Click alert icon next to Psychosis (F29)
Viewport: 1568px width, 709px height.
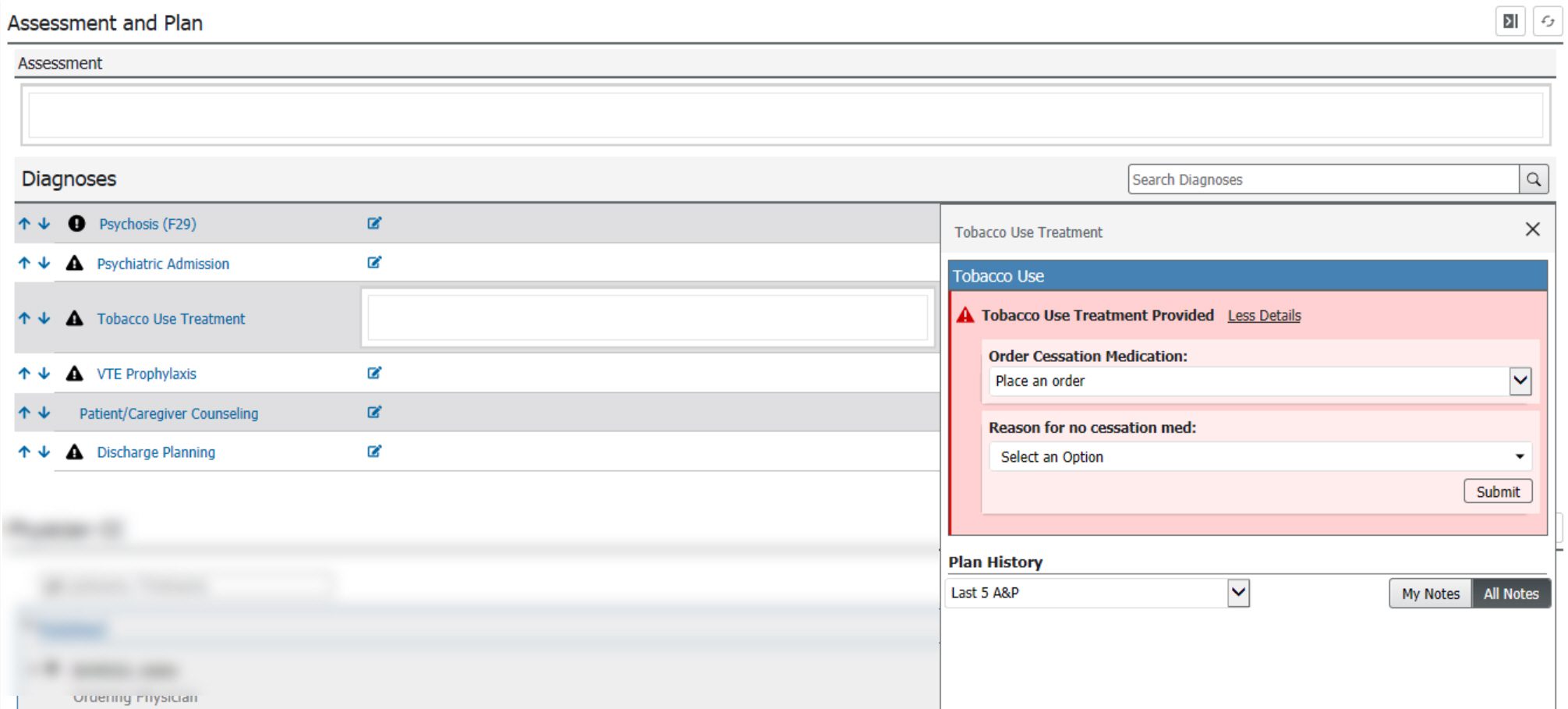pos(76,224)
